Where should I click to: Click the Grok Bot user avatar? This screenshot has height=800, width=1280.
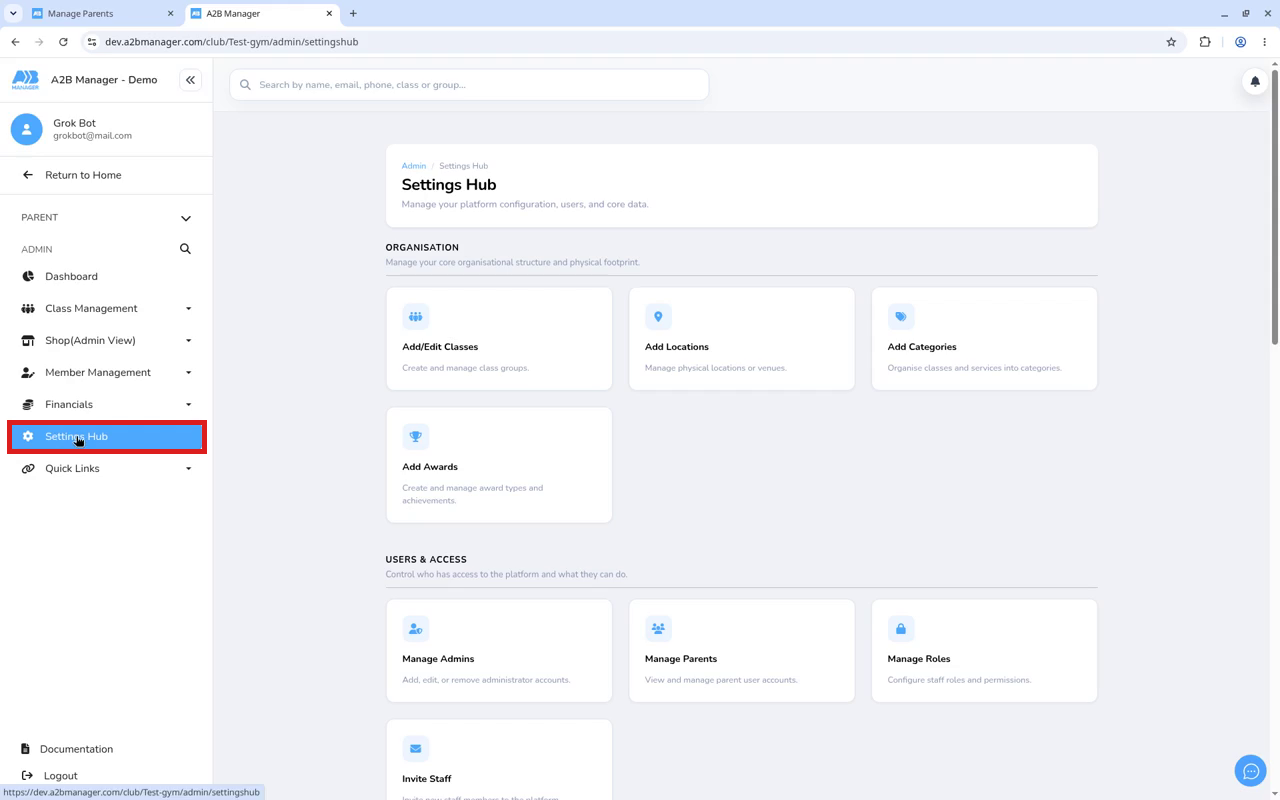27,129
